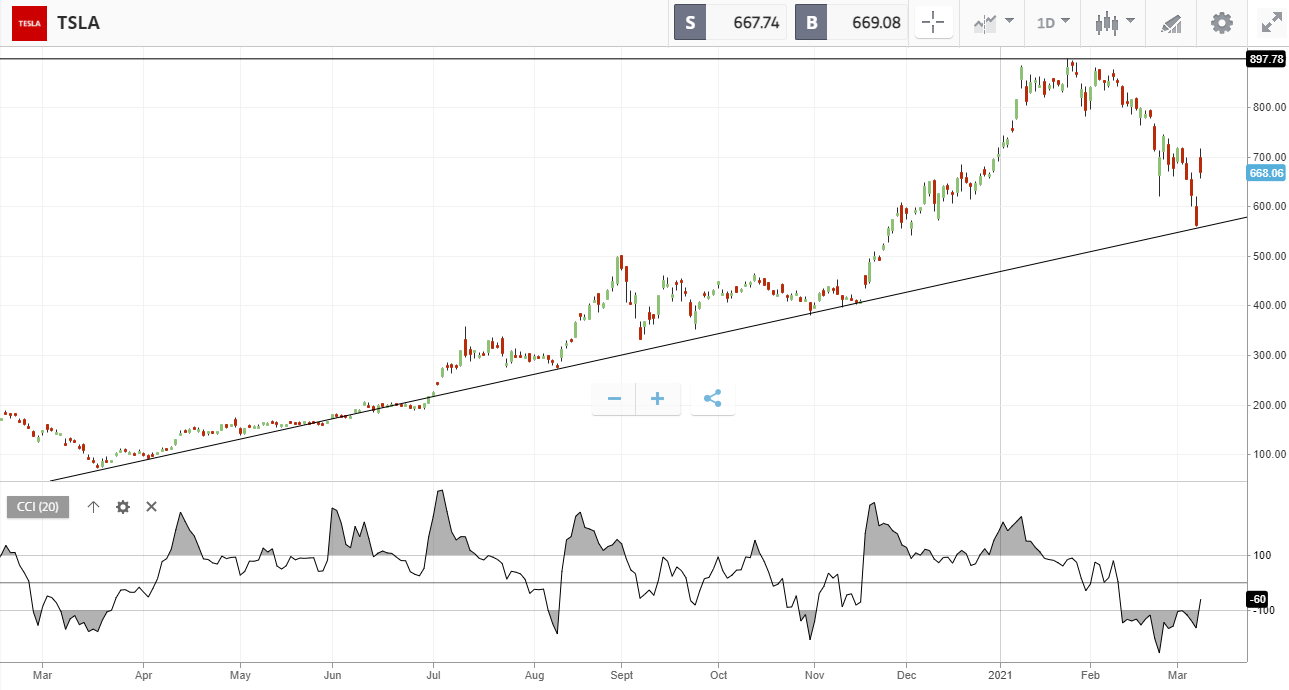Expand the candlestick type dropdown arrow
Screen dimensions: 1289x690
point(1131,22)
